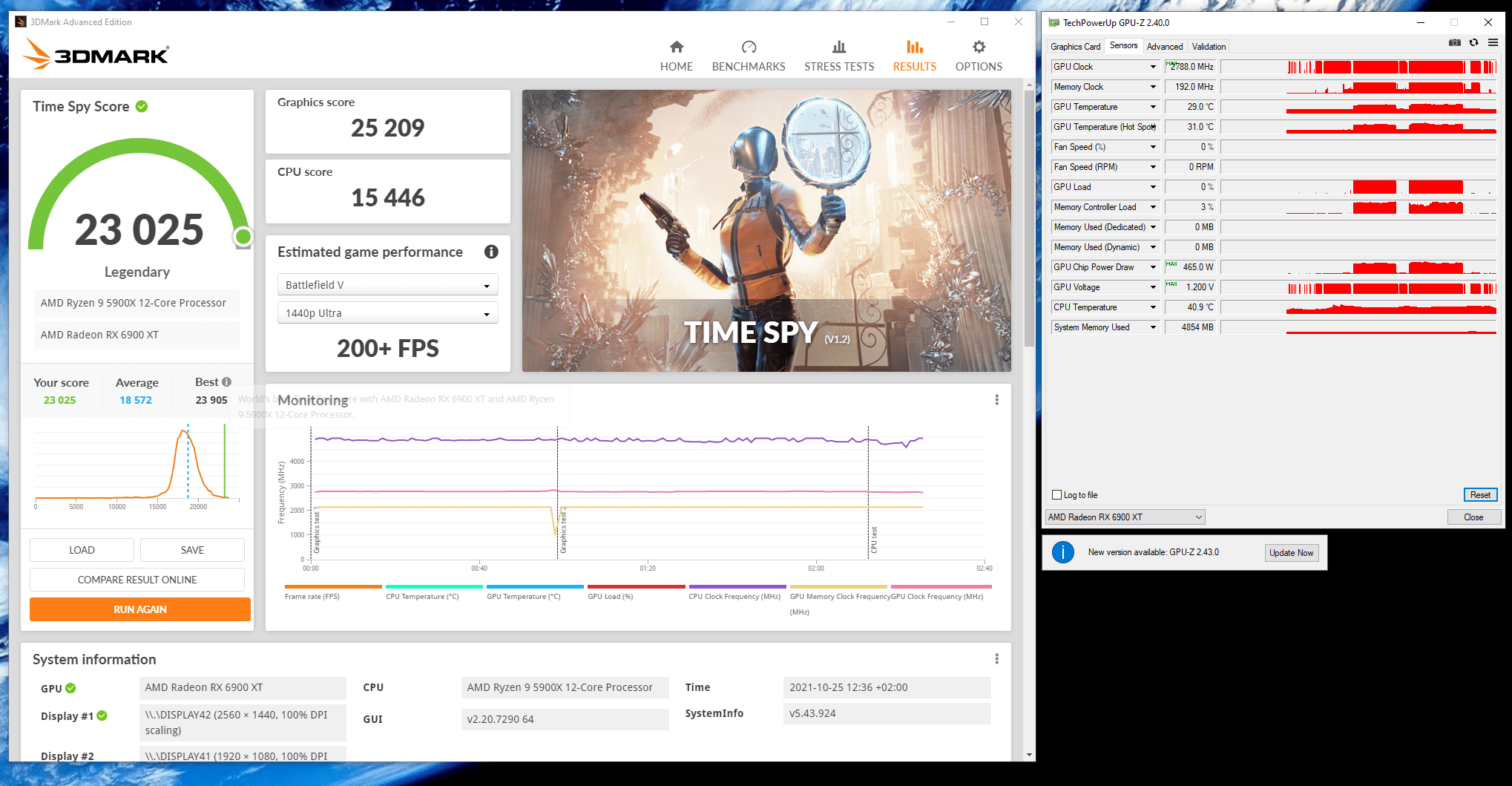Open the 1440p Ultra preset dropdown
1512x786 pixels.
coord(388,313)
